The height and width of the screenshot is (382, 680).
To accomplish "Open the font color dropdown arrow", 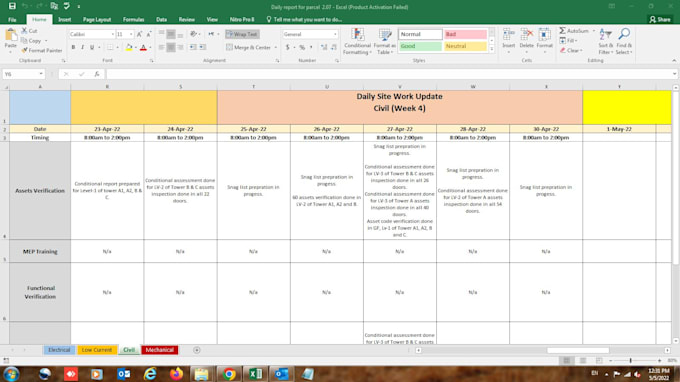I will (x=150, y=47).
